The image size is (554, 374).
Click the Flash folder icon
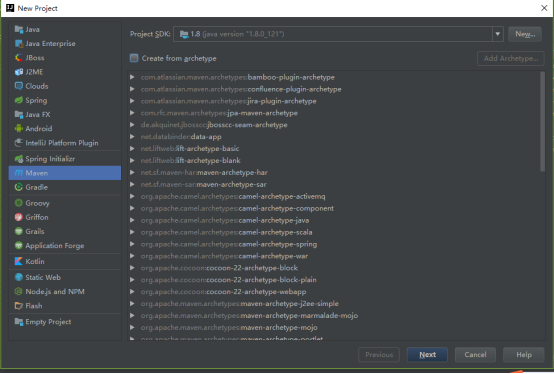tap(19, 306)
